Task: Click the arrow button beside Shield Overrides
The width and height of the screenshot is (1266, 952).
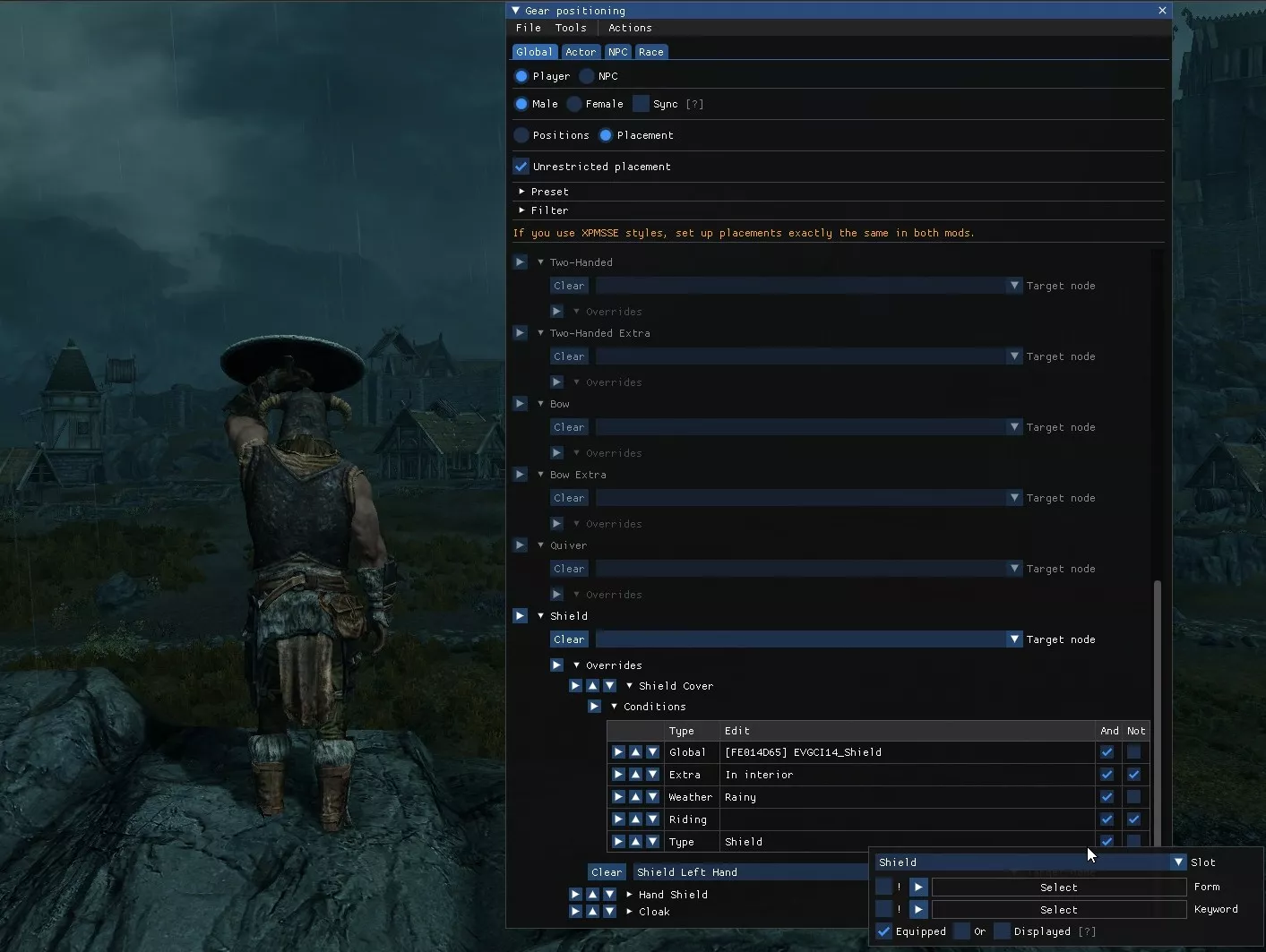Action: click(556, 665)
